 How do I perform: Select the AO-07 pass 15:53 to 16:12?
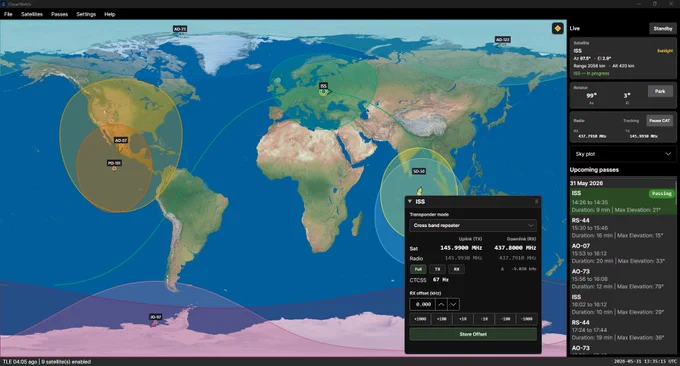pos(623,253)
